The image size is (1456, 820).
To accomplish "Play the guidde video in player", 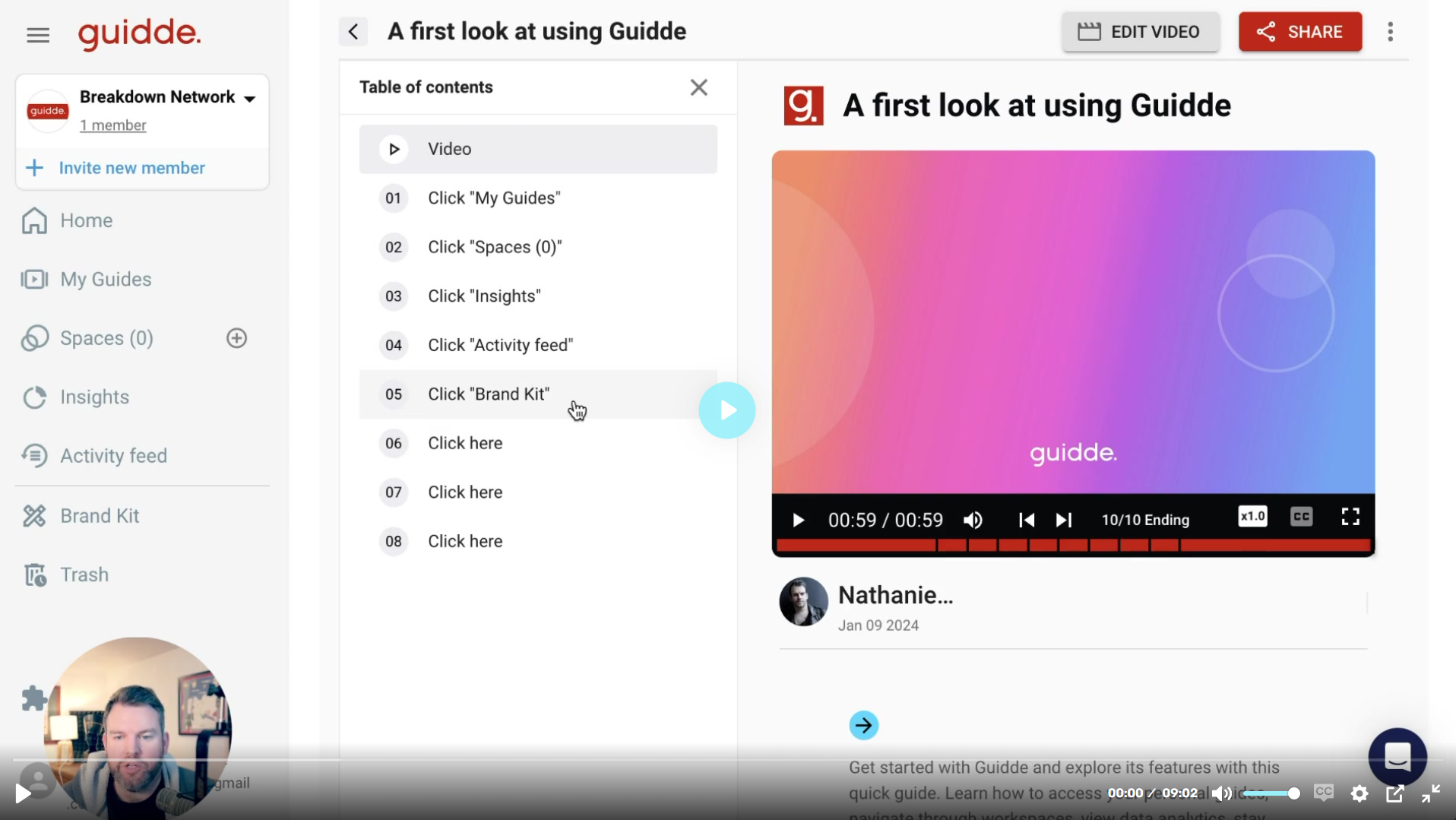I will point(798,520).
